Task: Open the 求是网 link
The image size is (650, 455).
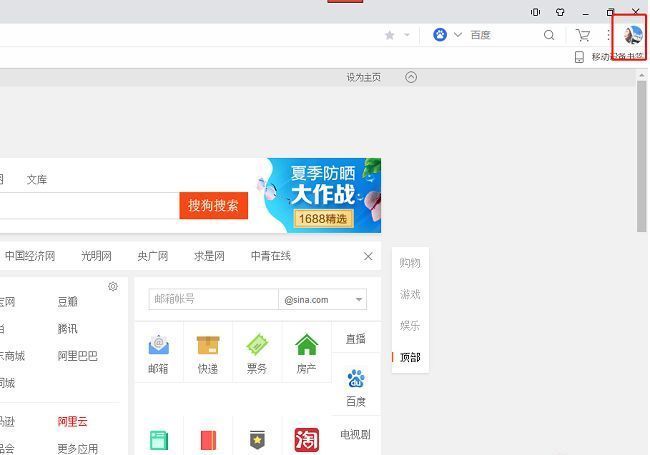Action: pyautogui.click(x=209, y=256)
